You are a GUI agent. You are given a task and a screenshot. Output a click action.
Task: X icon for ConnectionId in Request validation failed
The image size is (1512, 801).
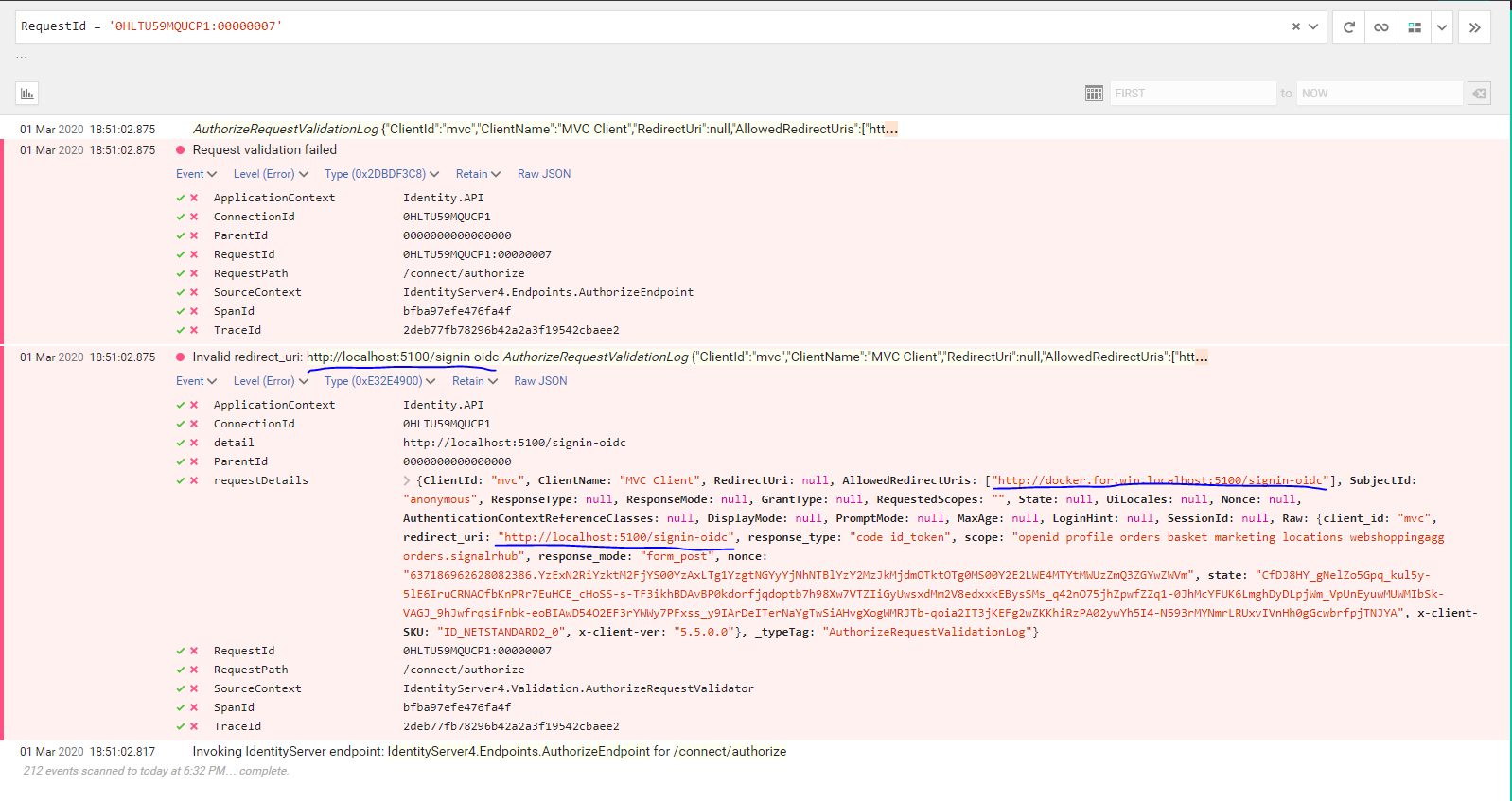coord(194,217)
